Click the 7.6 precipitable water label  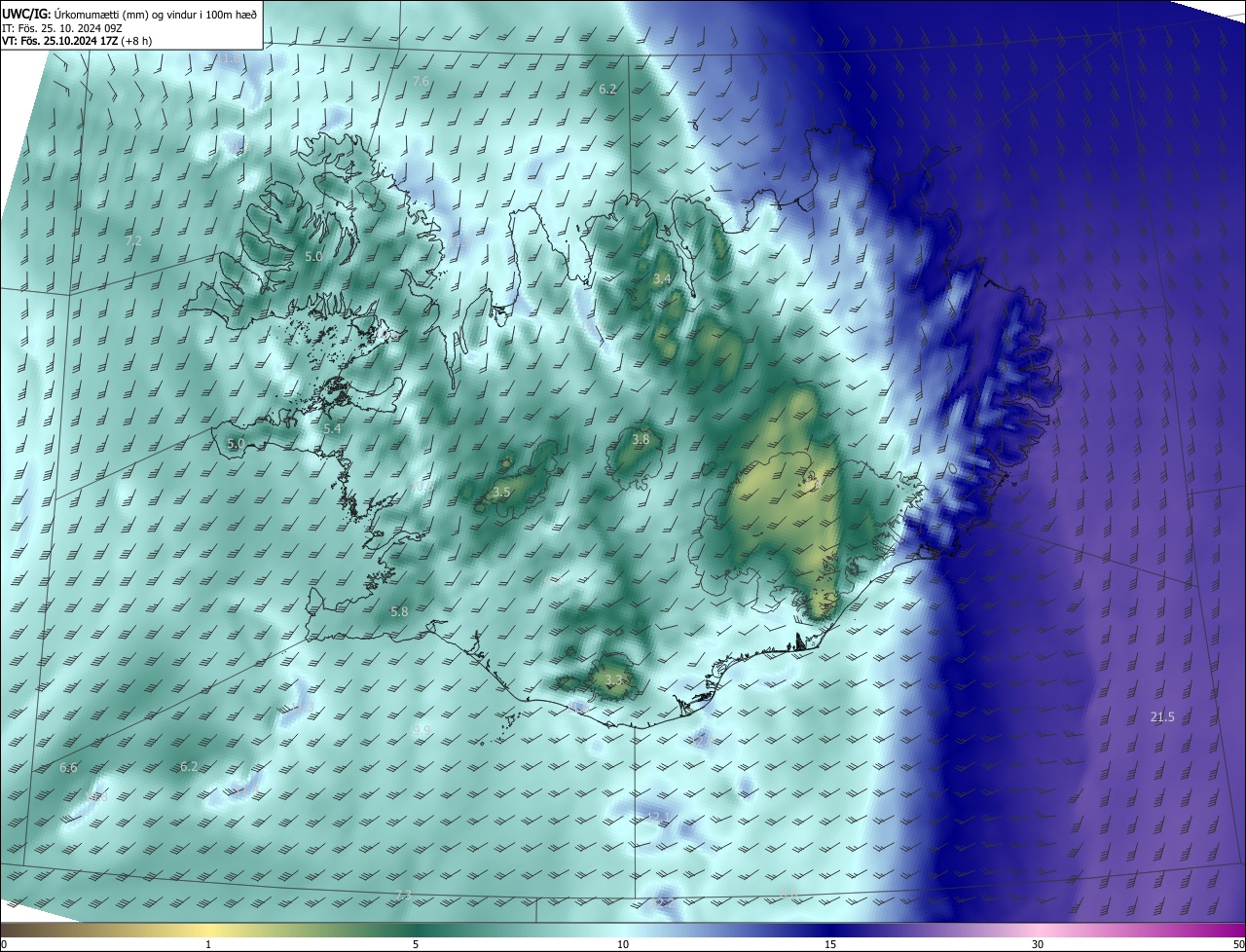[421, 82]
